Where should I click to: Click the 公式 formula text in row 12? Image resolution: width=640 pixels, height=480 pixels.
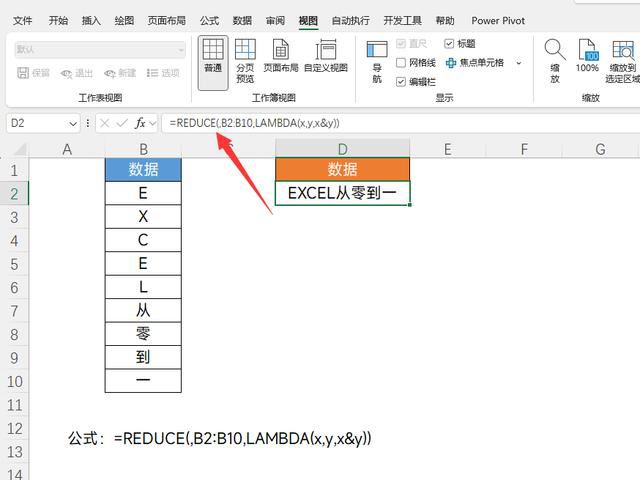coord(220,438)
